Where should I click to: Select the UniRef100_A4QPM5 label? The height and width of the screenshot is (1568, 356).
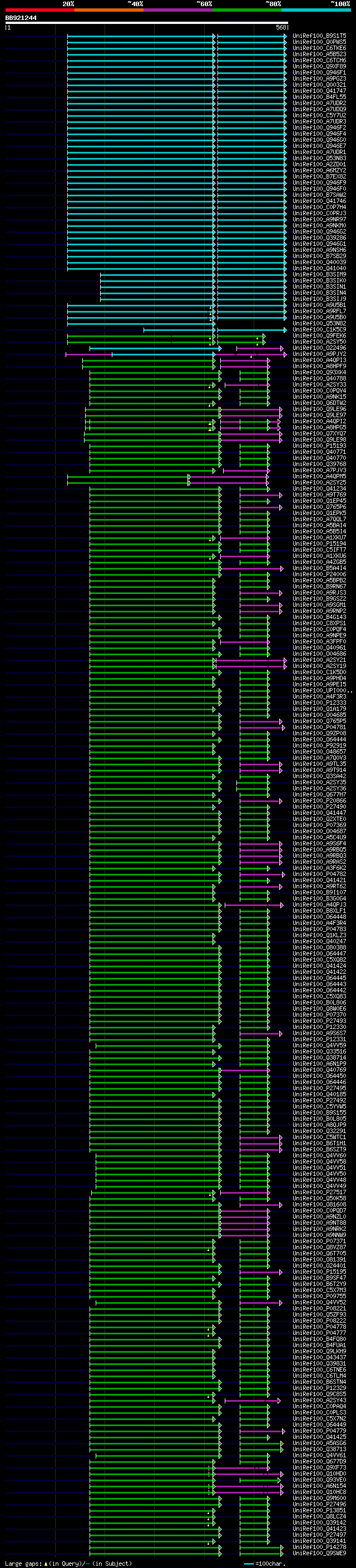click(319, 477)
